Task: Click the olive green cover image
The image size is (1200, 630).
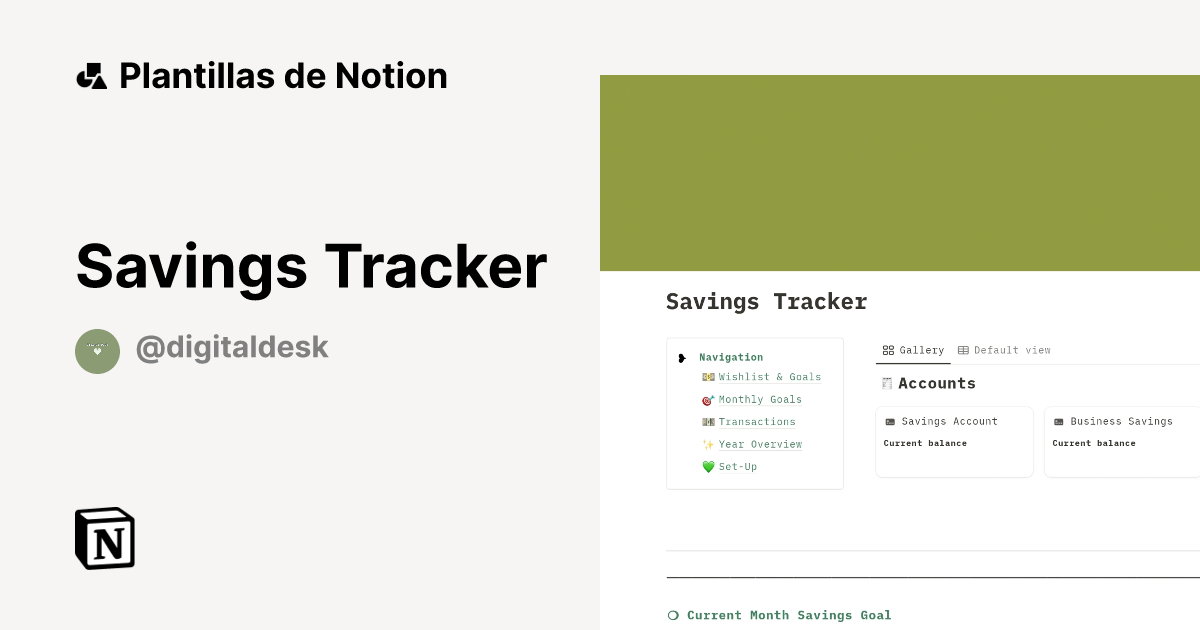Action: pyautogui.click(x=900, y=170)
